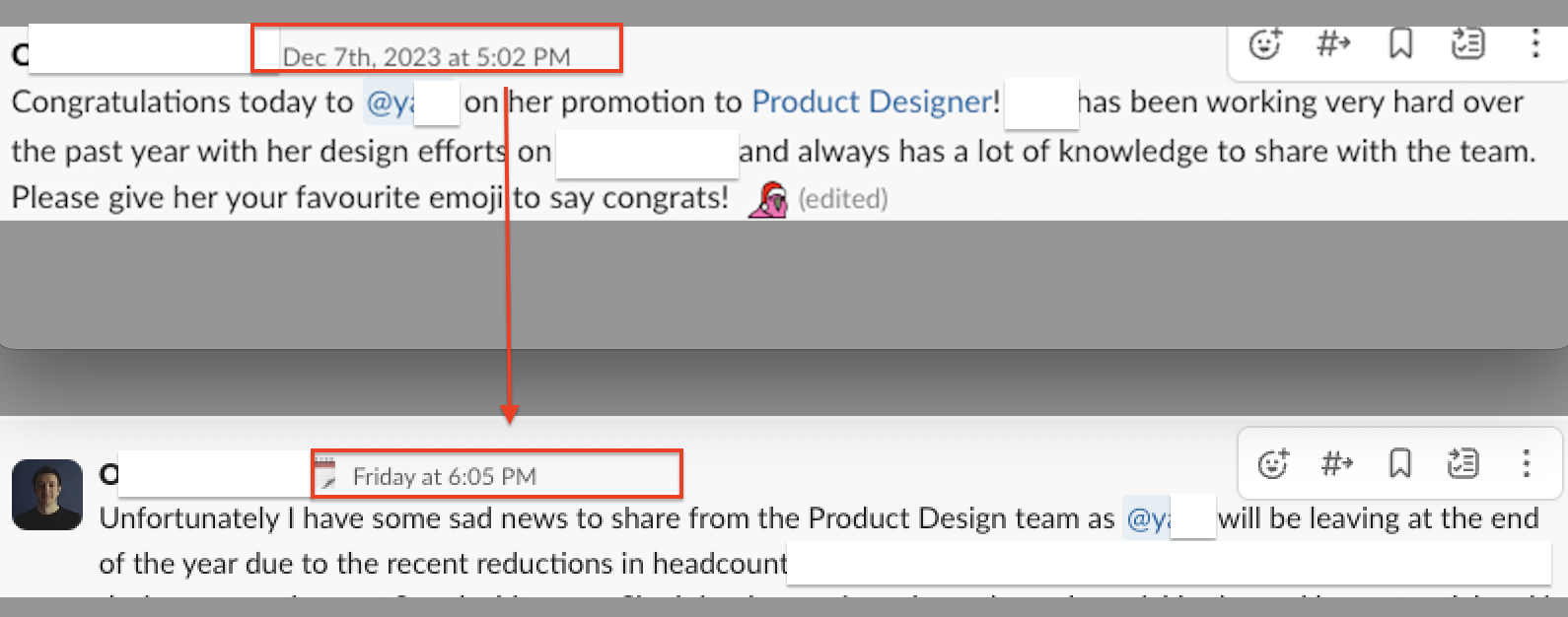Share the congratulations message to a channel
1568x617 pixels.
(1333, 44)
